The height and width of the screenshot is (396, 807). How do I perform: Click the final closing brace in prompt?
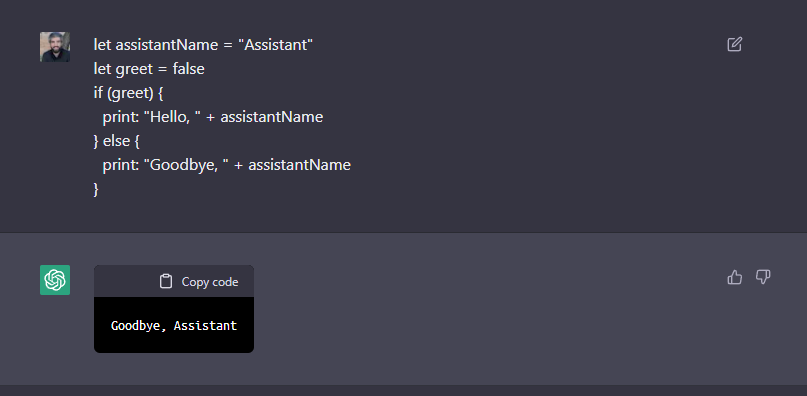(x=96, y=189)
